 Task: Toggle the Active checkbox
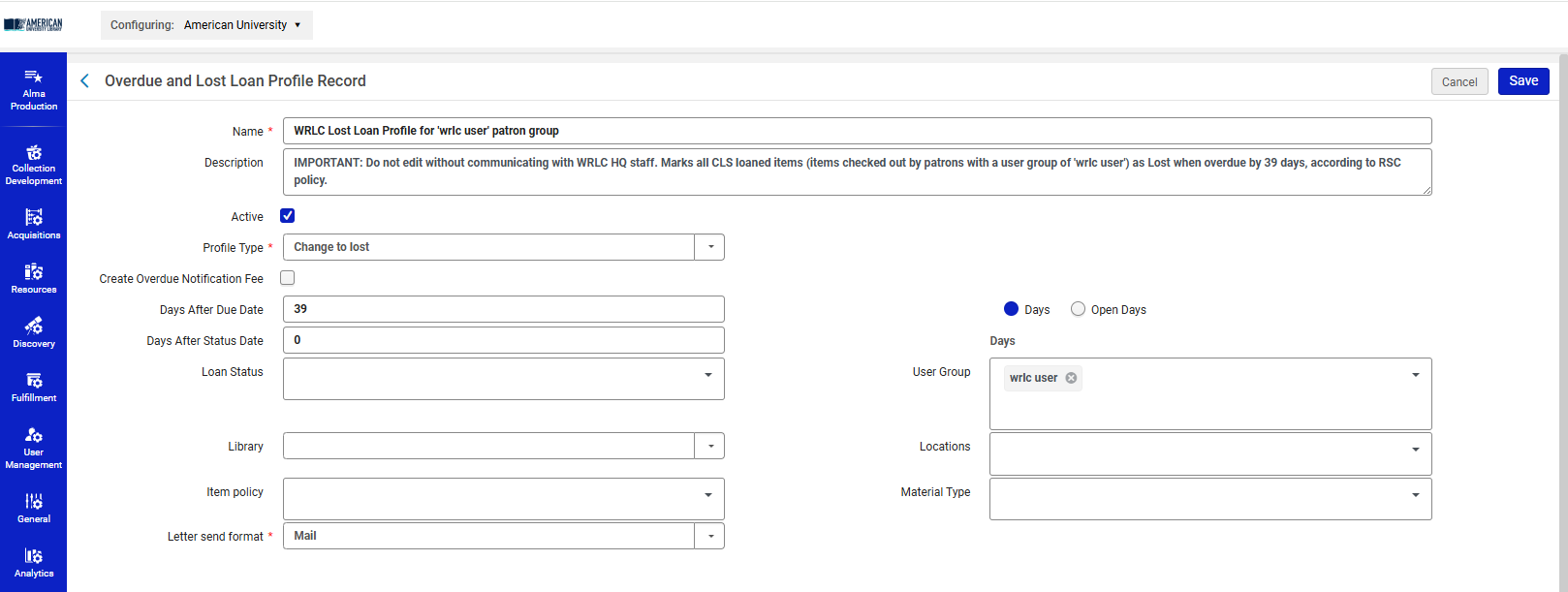coord(288,216)
